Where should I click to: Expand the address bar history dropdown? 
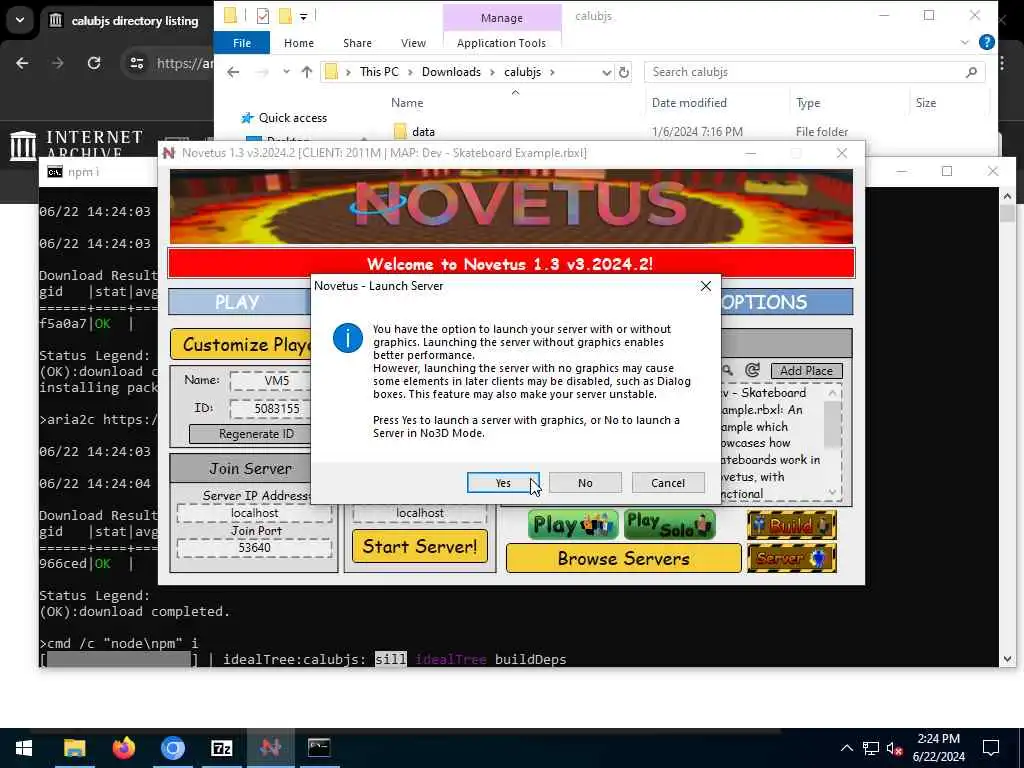tap(606, 72)
